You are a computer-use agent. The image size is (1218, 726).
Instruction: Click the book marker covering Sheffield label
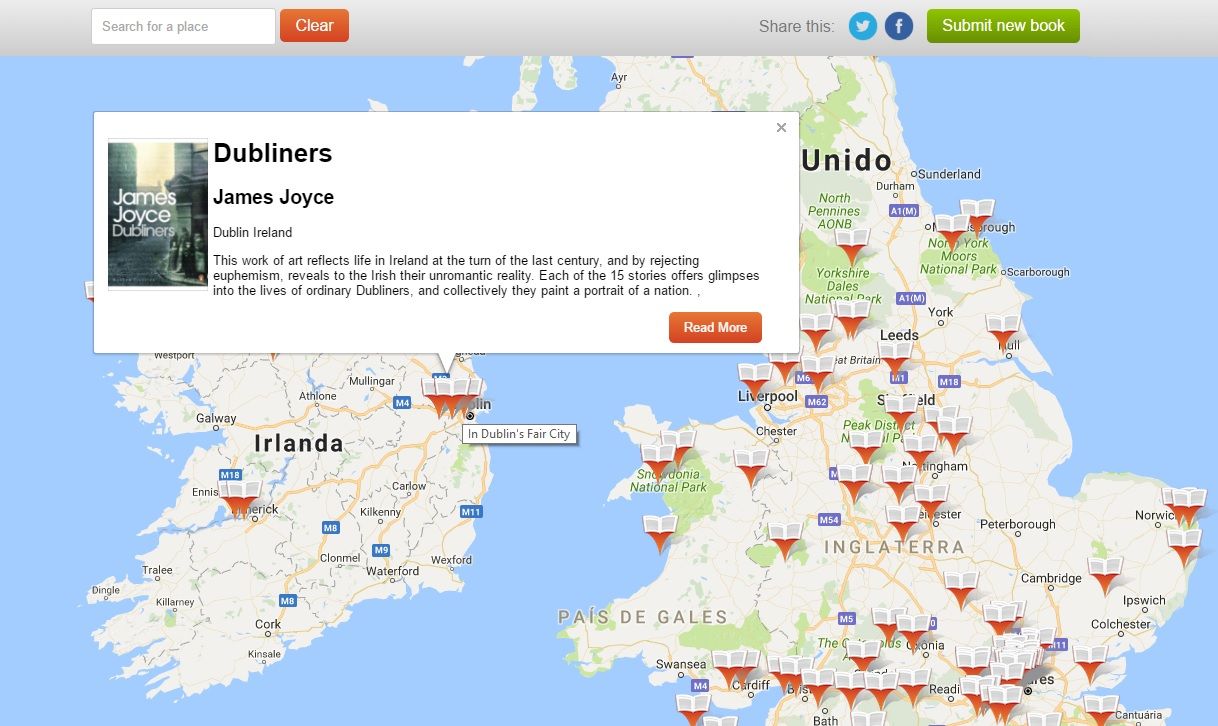pyautogui.click(x=901, y=413)
